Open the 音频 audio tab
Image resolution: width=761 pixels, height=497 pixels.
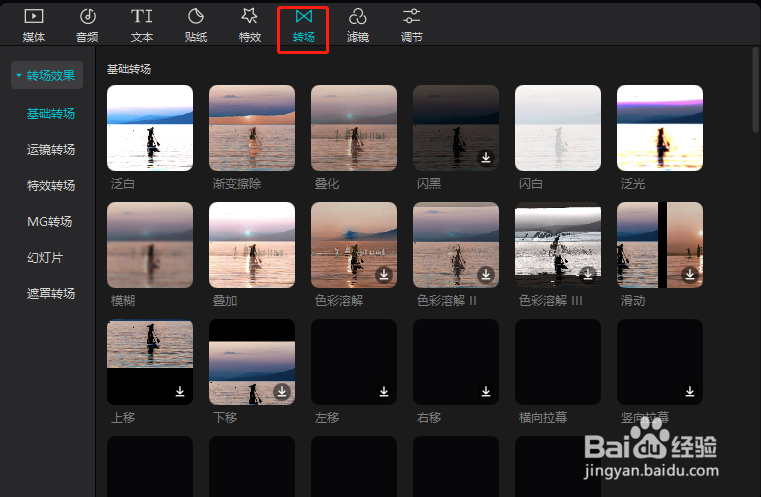(87, 26)
